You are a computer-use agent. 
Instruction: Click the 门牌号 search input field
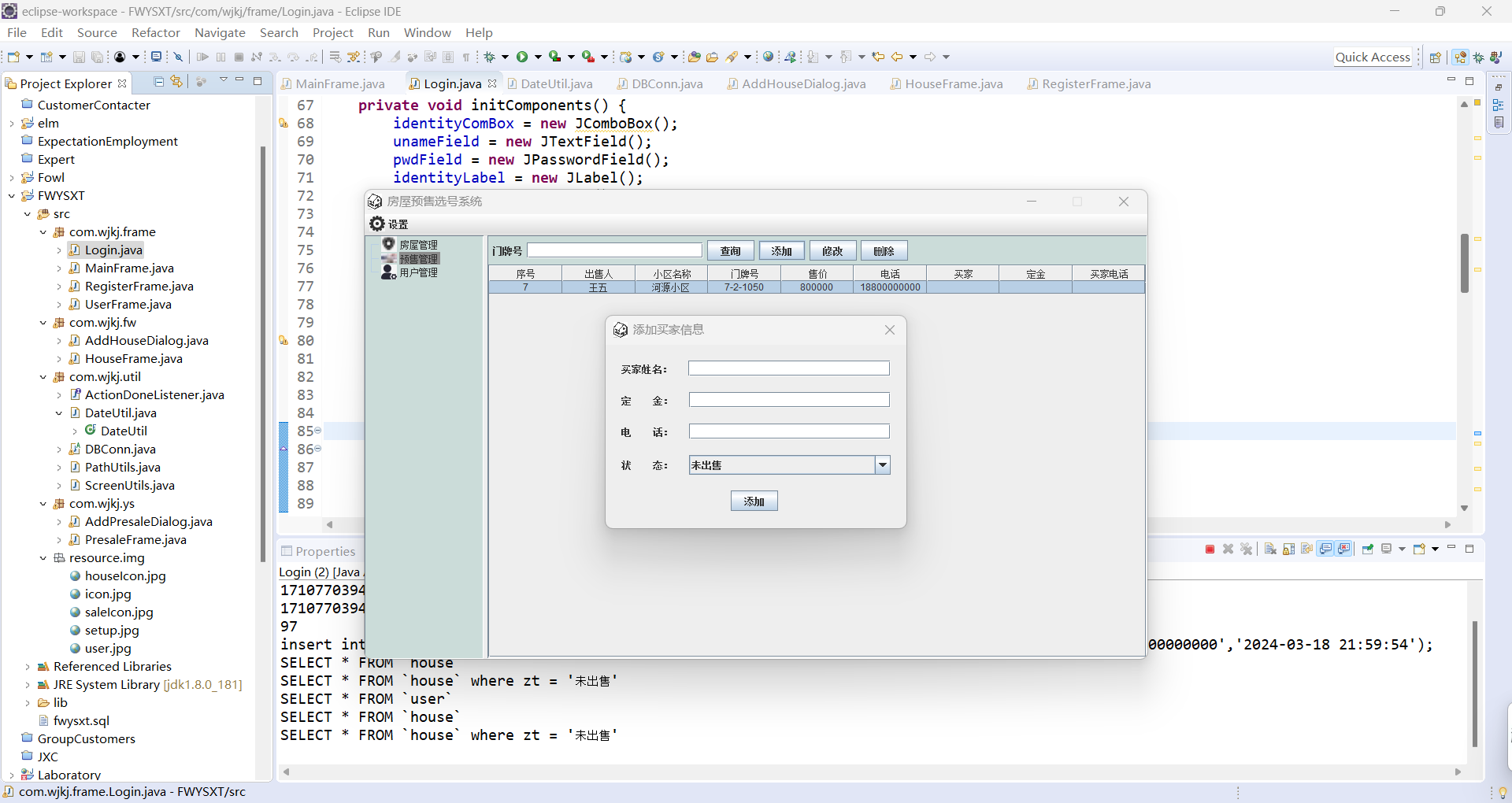[x=614, y=250]
